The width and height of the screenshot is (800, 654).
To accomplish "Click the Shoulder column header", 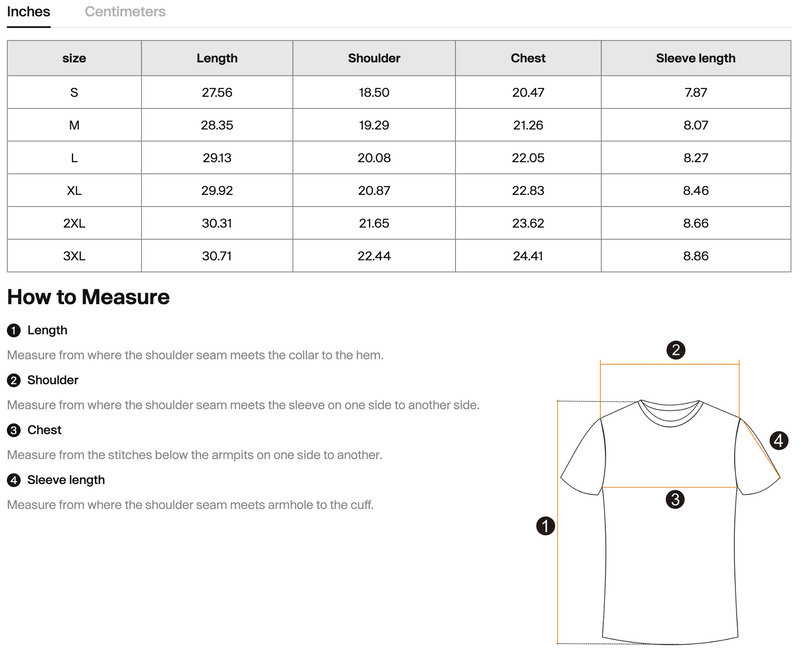I will (x=374, y=58).
